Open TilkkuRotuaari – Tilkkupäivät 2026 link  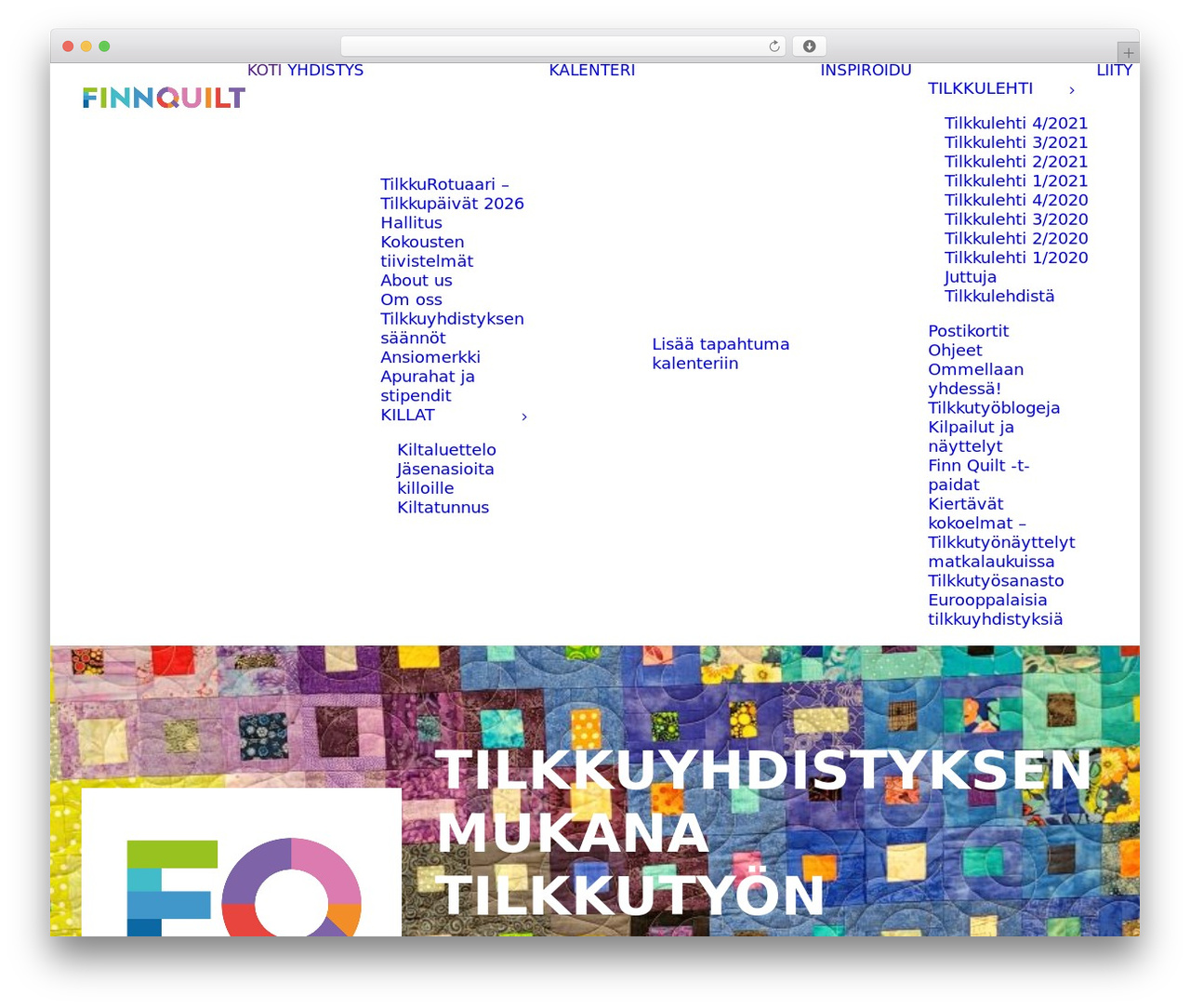pyautogui.click(x=452, y=193)
